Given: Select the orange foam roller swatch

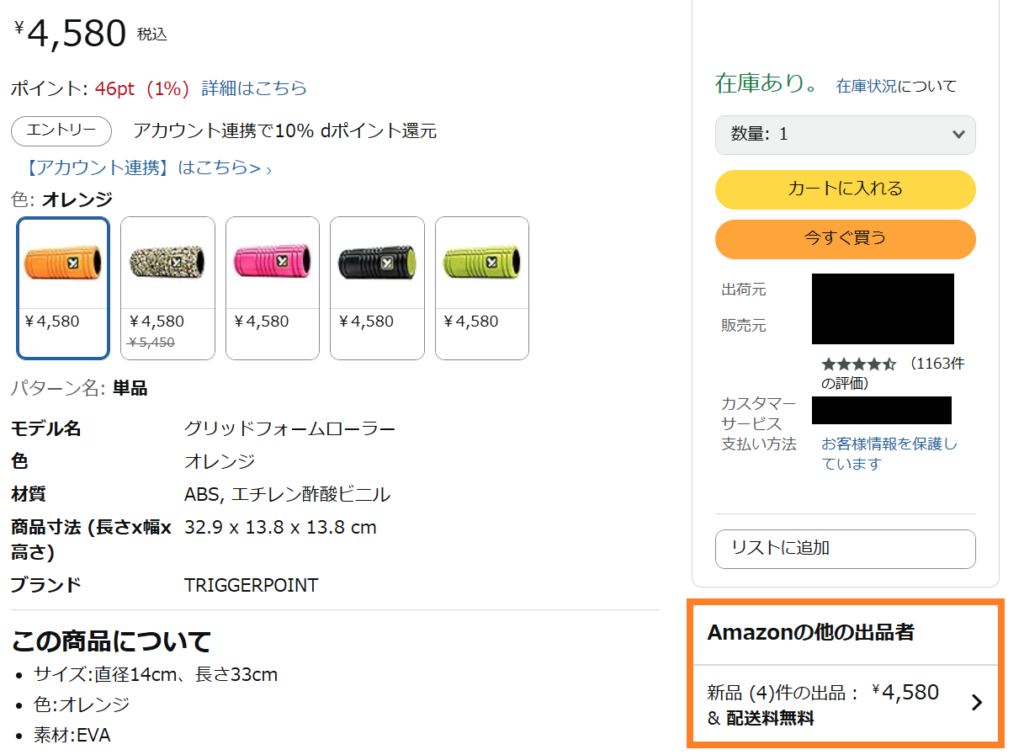Looking at the screenshot, I should [x=63, y=288].
